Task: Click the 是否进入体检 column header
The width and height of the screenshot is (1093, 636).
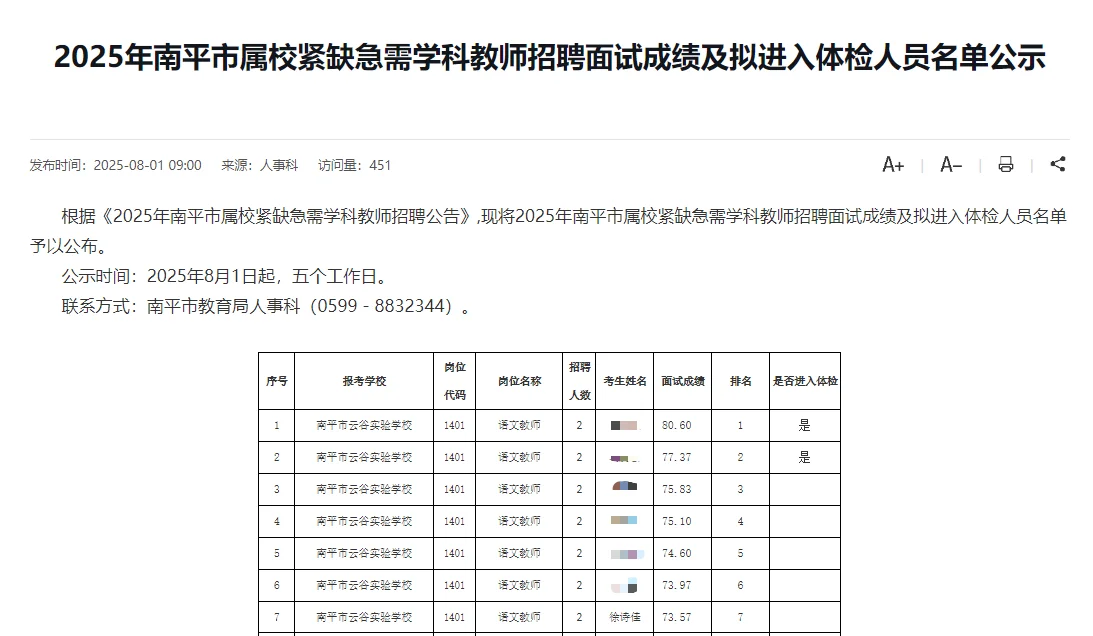Action: [805, 381]
